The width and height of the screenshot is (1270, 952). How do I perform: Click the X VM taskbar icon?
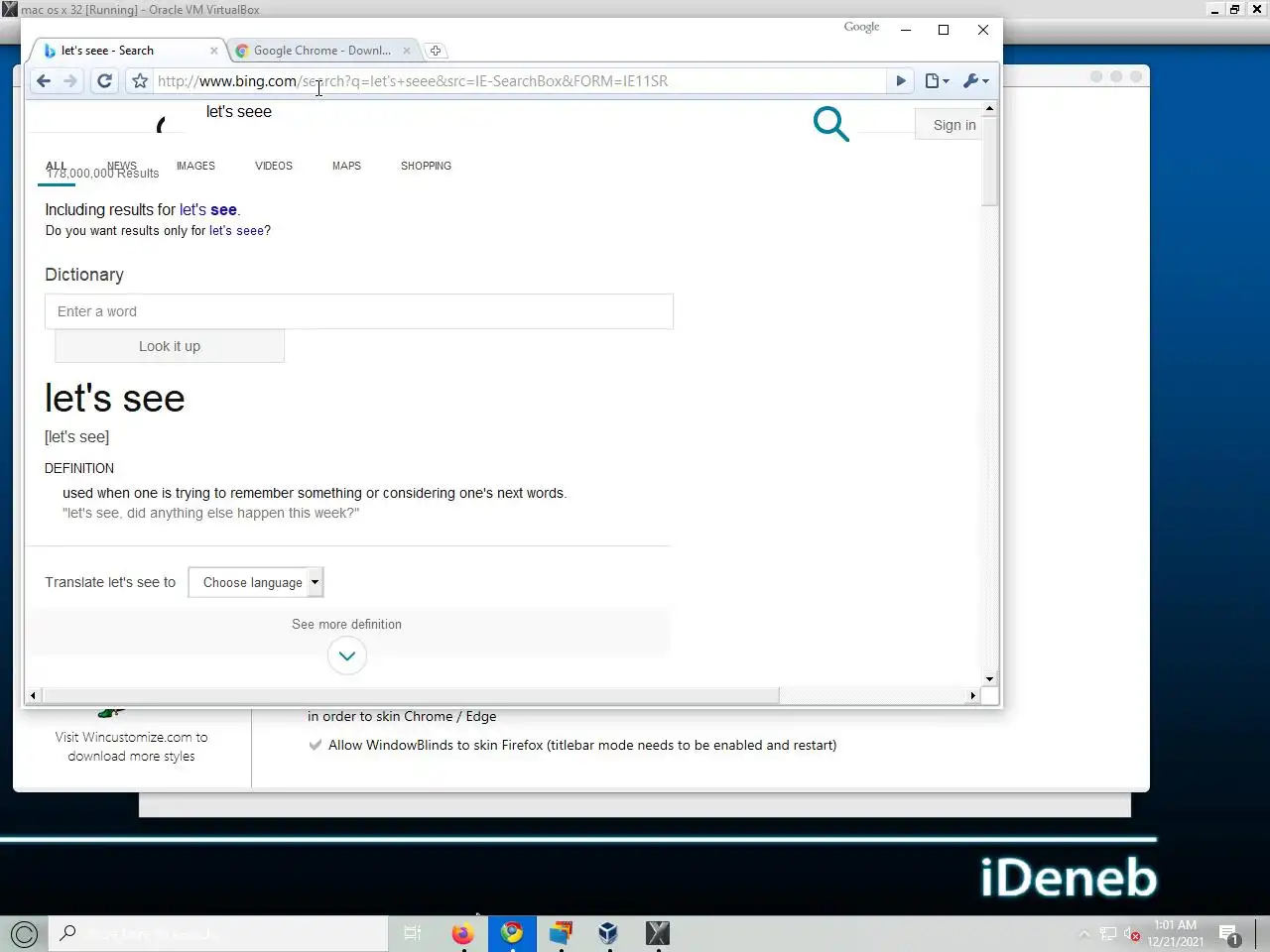(x=658, y=934)
